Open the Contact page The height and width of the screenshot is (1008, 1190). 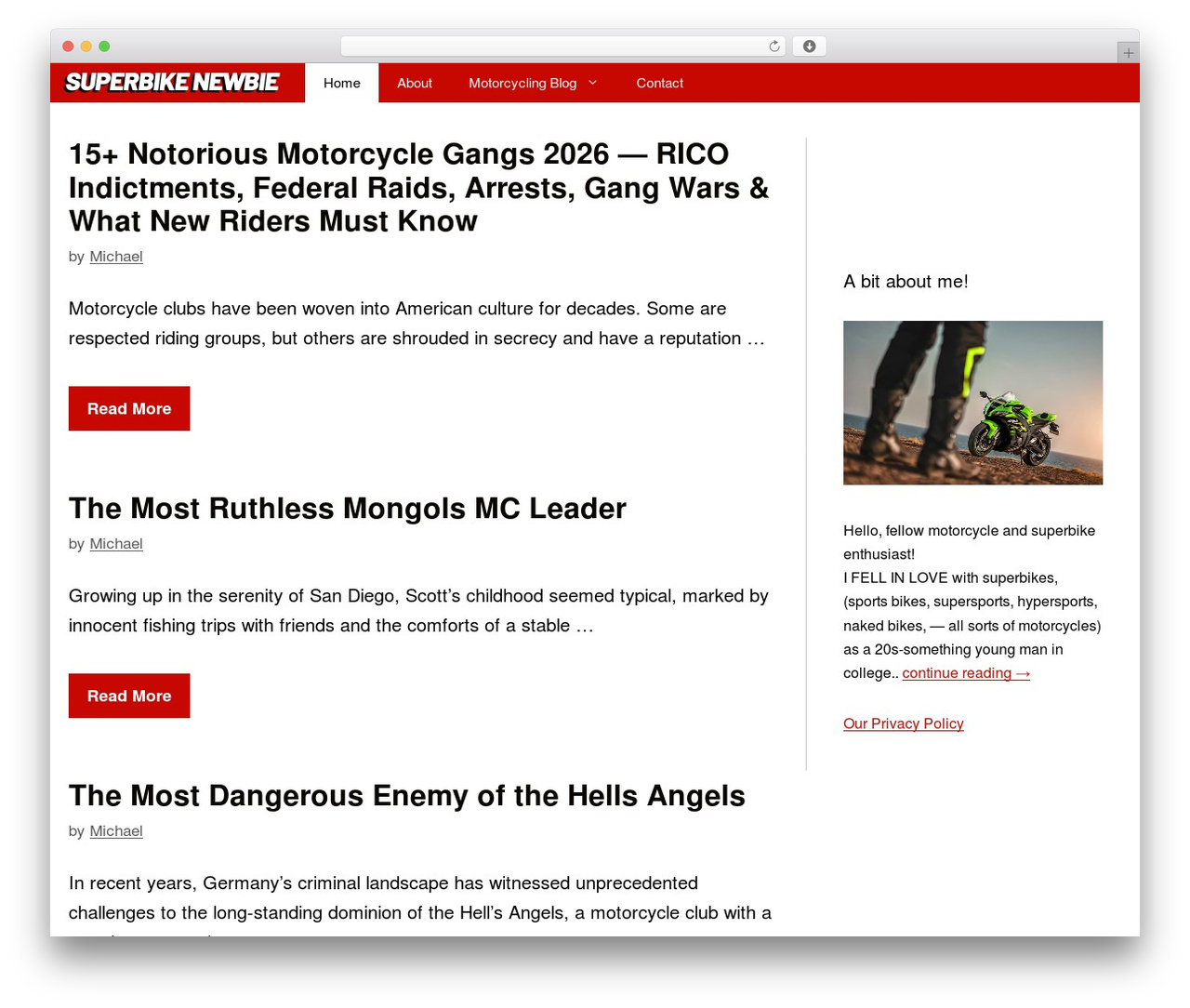click(660, 83)
